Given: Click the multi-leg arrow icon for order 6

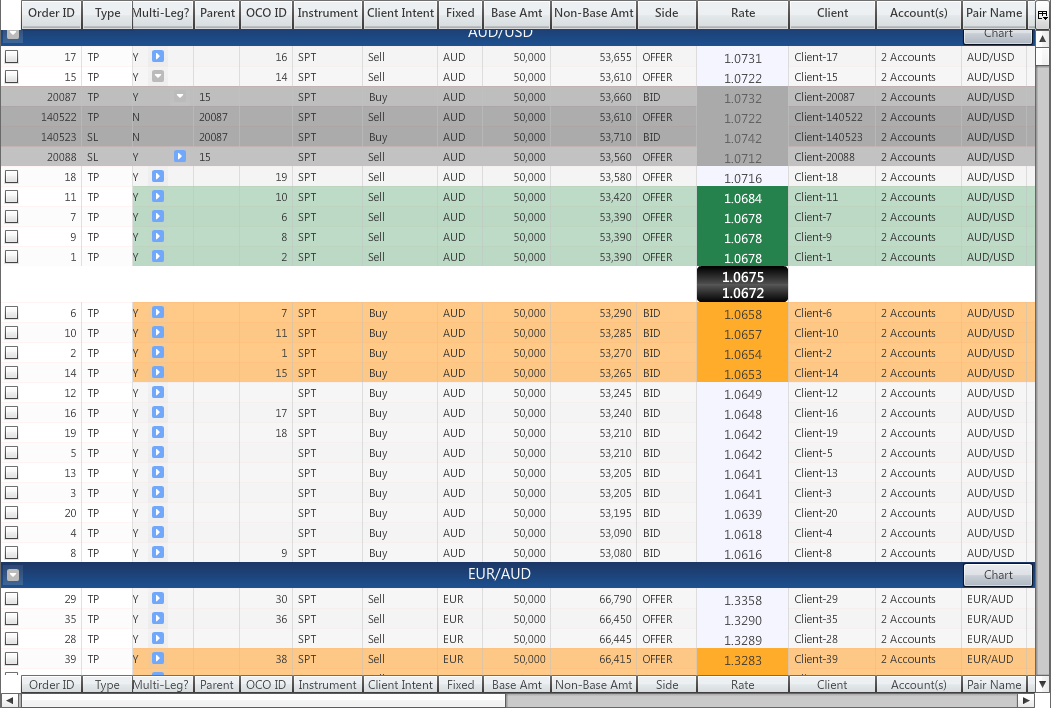Looking at the screenshot, I should click(x=158, y=313).
